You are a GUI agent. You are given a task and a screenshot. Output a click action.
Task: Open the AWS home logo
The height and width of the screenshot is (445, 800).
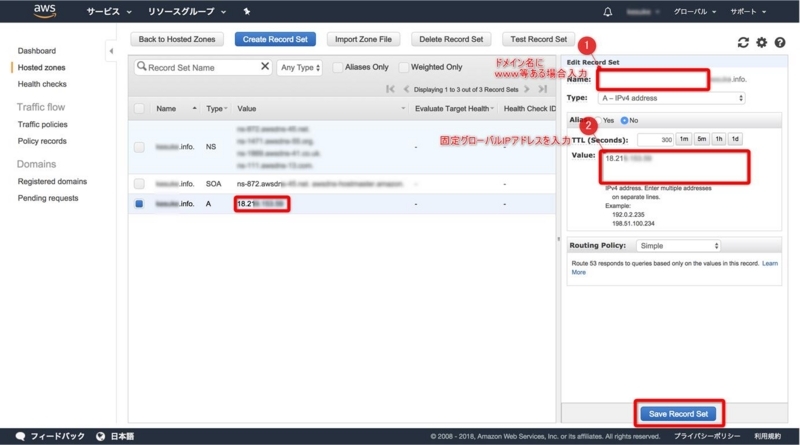[45, 11]
